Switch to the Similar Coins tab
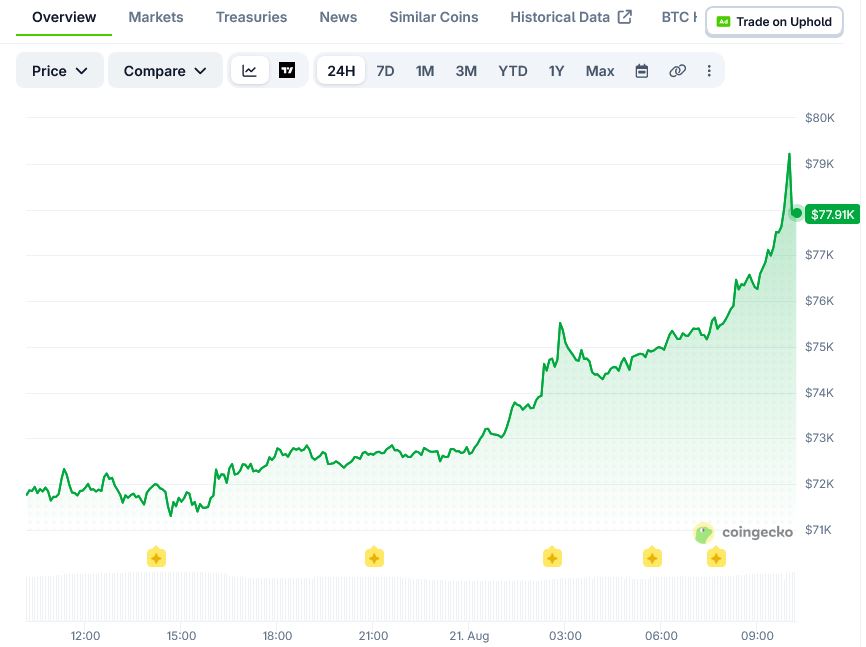Image resolution: width=866 pixels, height=647 pixels. (x=434, y=17)
